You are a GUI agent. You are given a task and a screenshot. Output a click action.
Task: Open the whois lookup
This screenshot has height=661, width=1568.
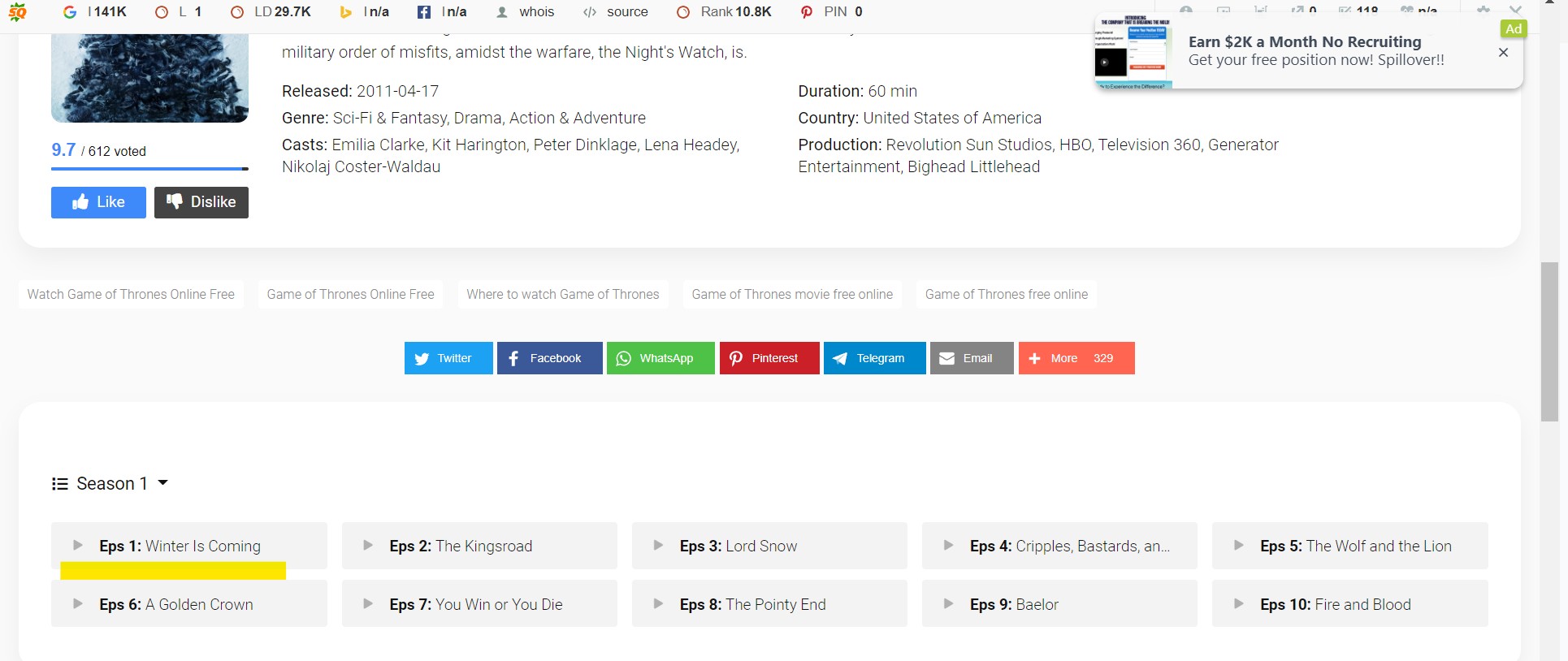525,11
